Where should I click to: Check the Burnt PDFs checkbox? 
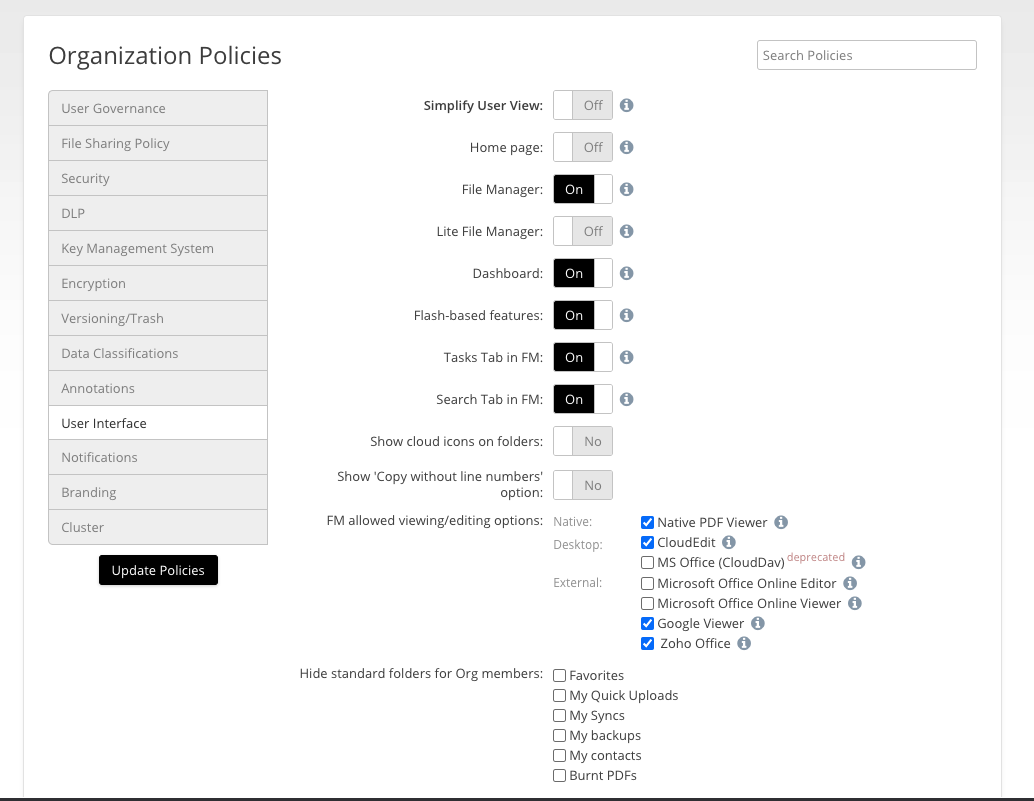coord(559,776)
